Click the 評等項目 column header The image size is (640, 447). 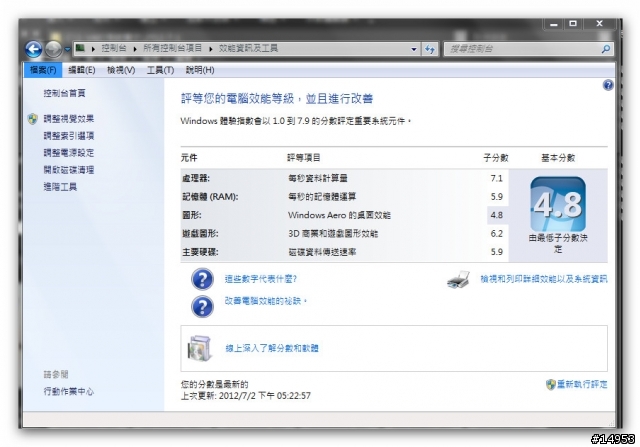click(304, 158)
